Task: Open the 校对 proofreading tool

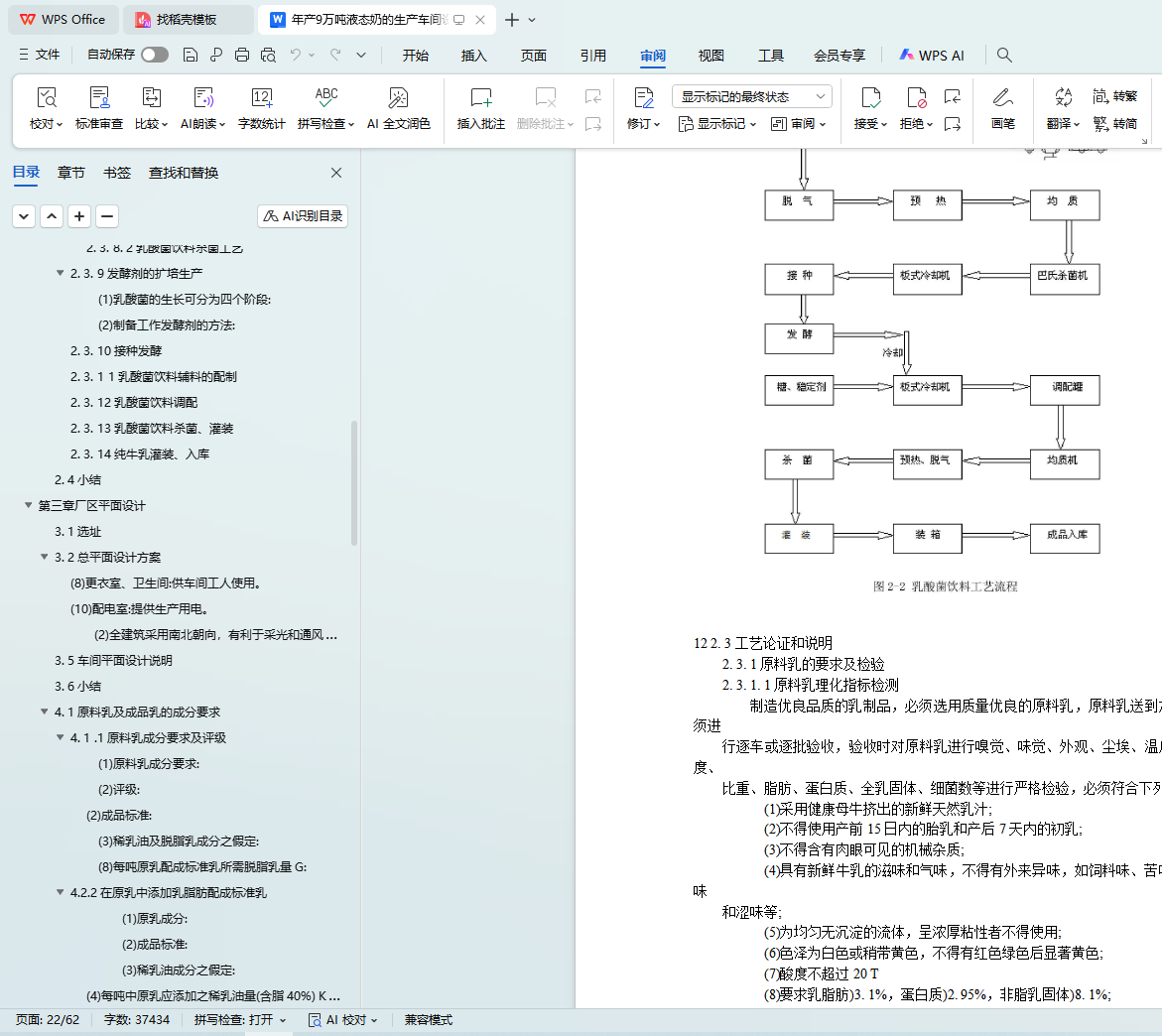Action: tap(46, 108)
